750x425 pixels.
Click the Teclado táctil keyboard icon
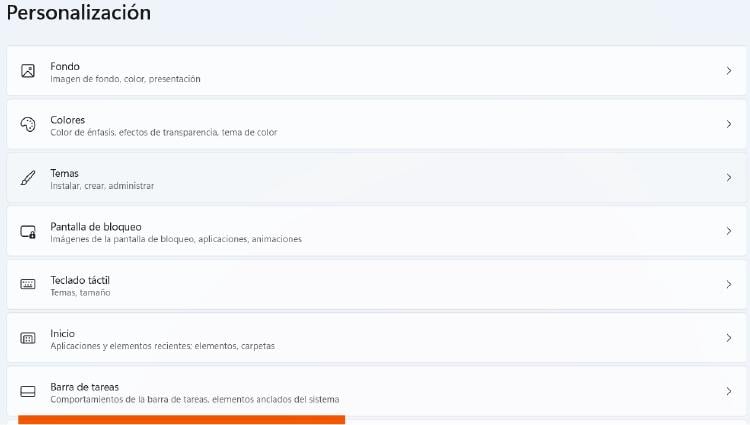(28, 284)
